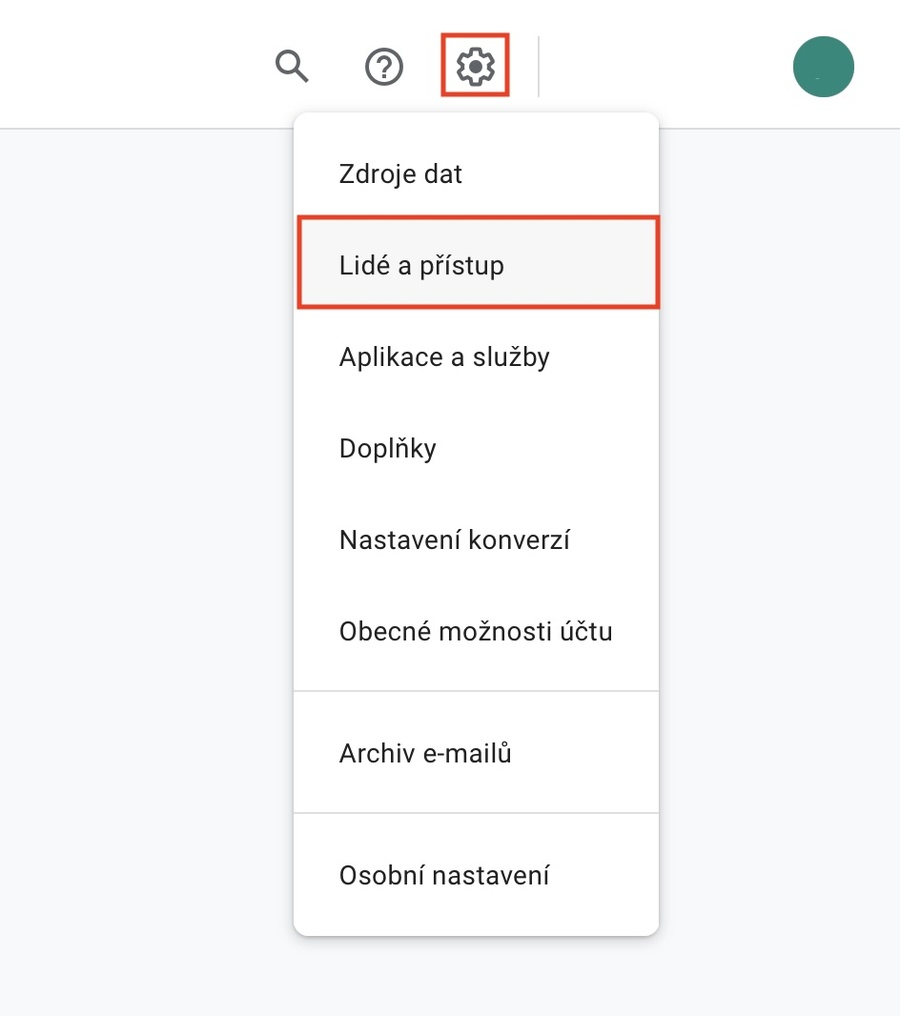Screen dimensions: 900x1016
Task: Close the dropdown using the gear icon
Action: (475, 67)
